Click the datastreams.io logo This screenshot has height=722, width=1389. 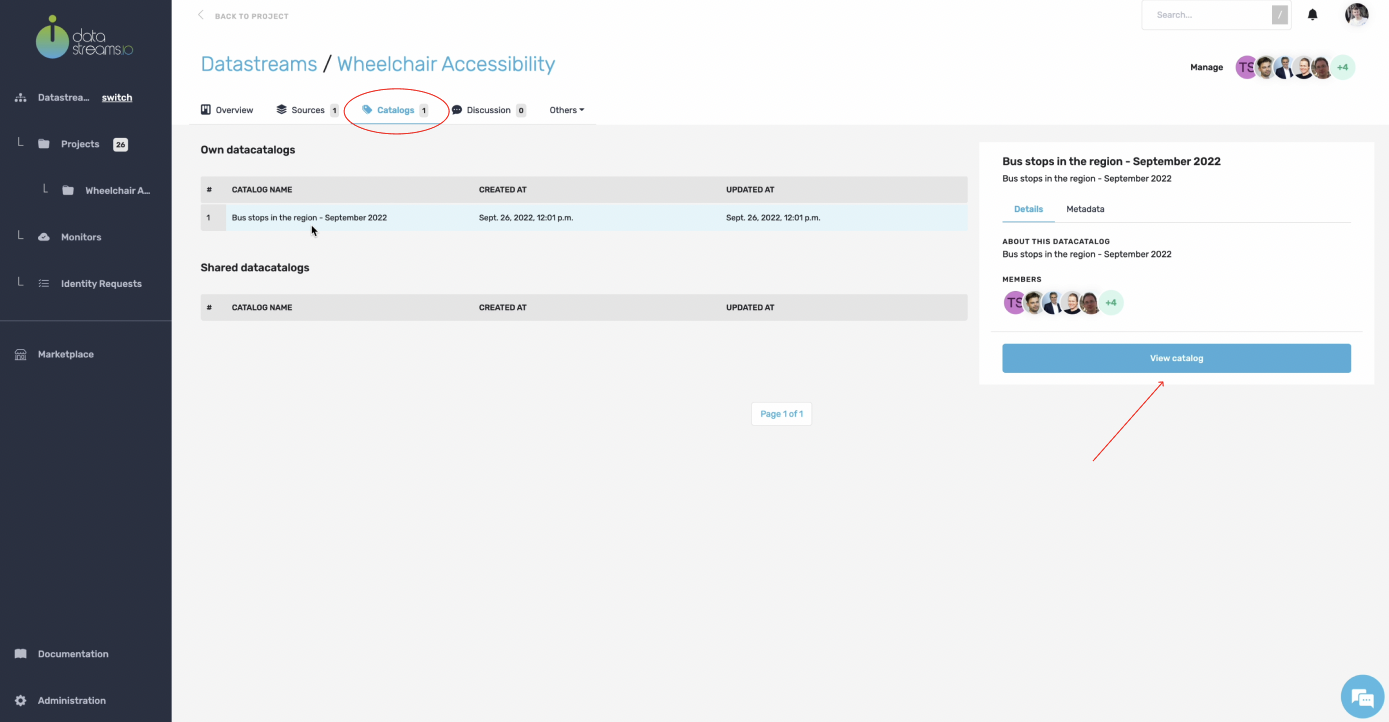84,37
